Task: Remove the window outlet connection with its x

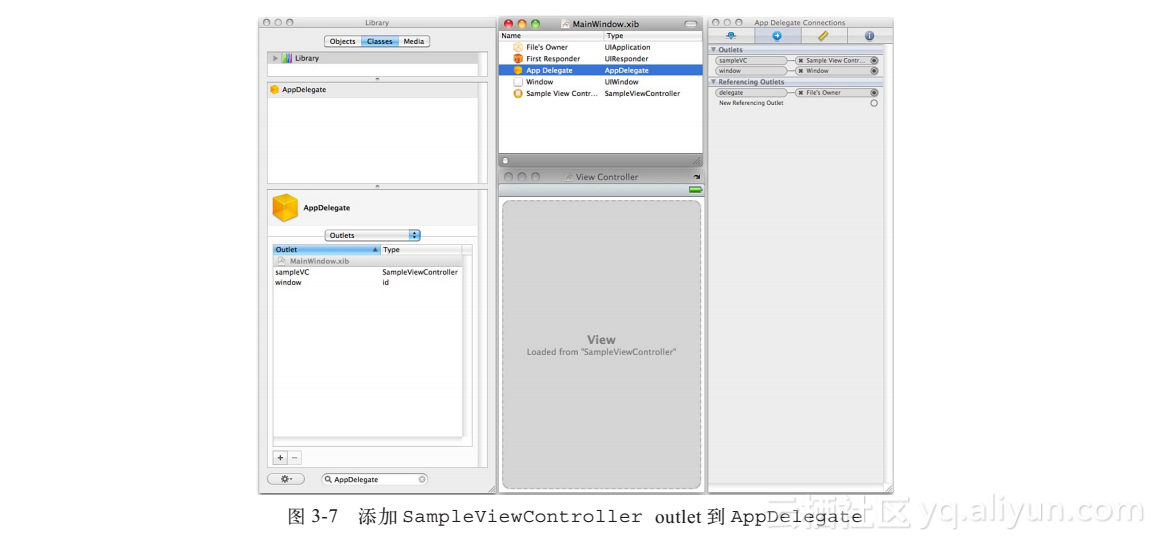Action: pyautogui.click(x=801, y=71)
